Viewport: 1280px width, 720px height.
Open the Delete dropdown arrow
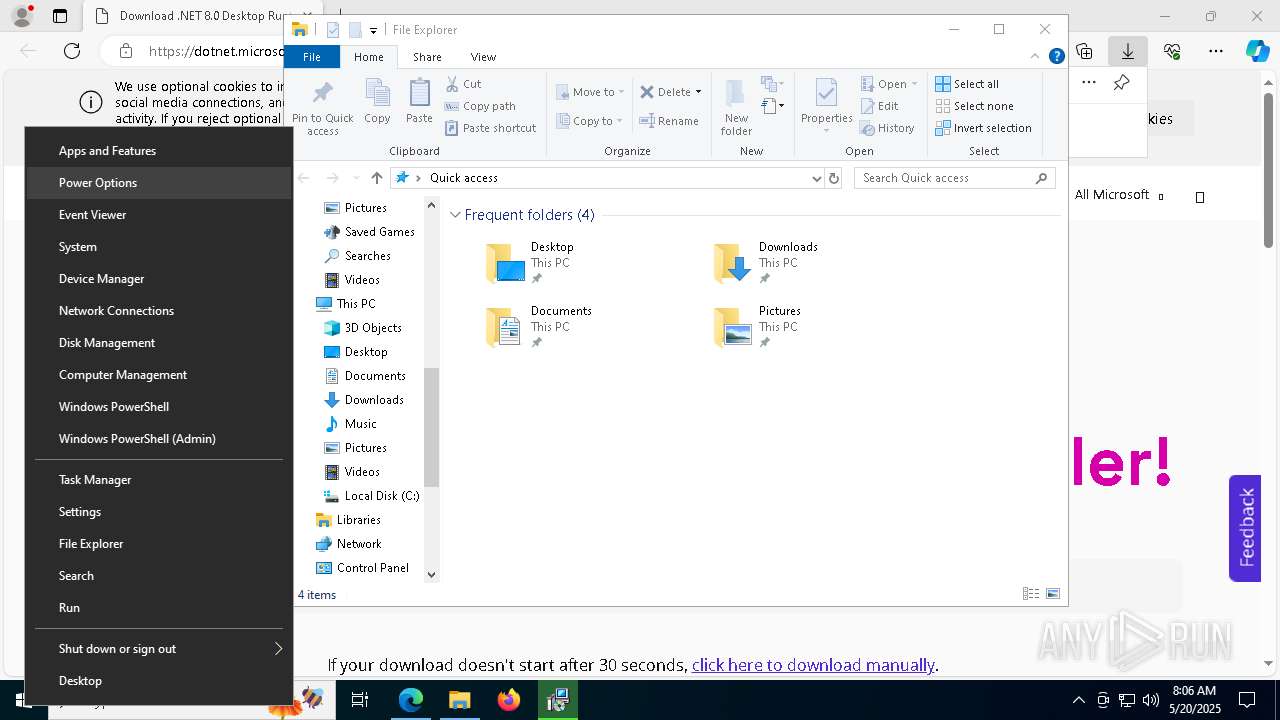(x=698, y=92)
